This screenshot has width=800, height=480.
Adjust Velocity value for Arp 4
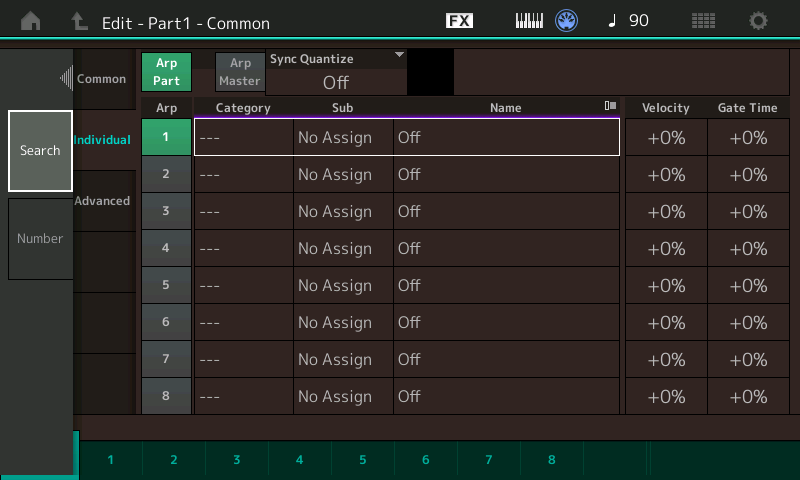pos(666,249)
